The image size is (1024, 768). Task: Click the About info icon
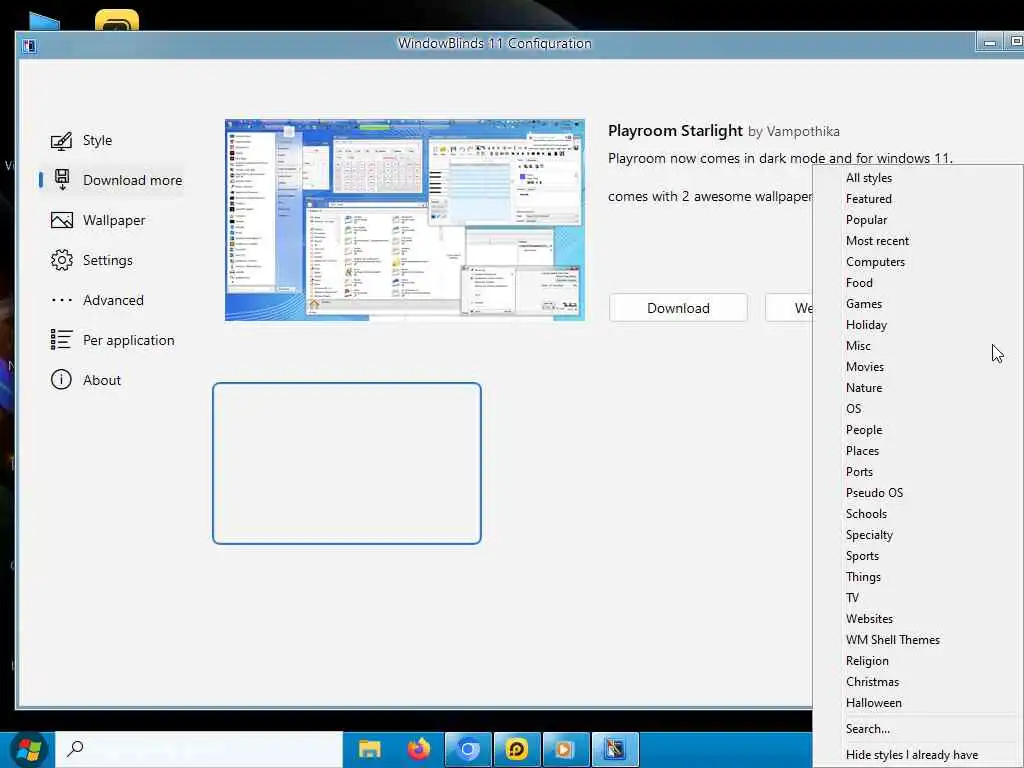point(61,379)
